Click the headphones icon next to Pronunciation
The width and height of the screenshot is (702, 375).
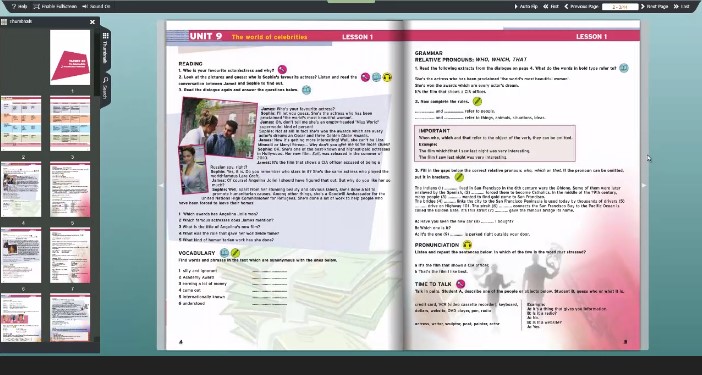[467, 245]
